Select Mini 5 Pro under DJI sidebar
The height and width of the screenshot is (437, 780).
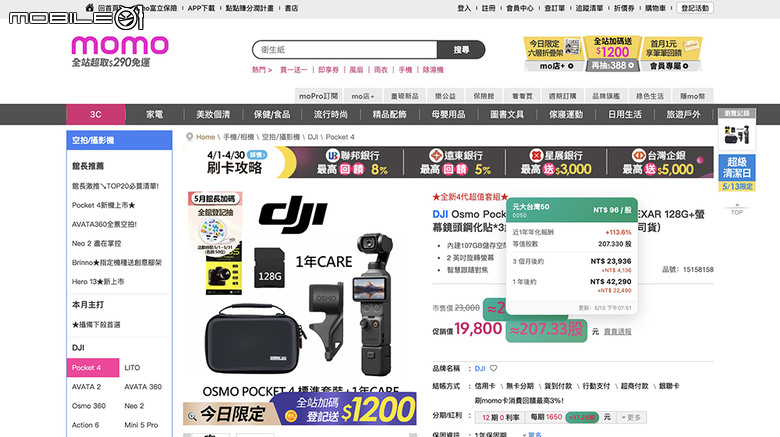click(x=141, y=425)
